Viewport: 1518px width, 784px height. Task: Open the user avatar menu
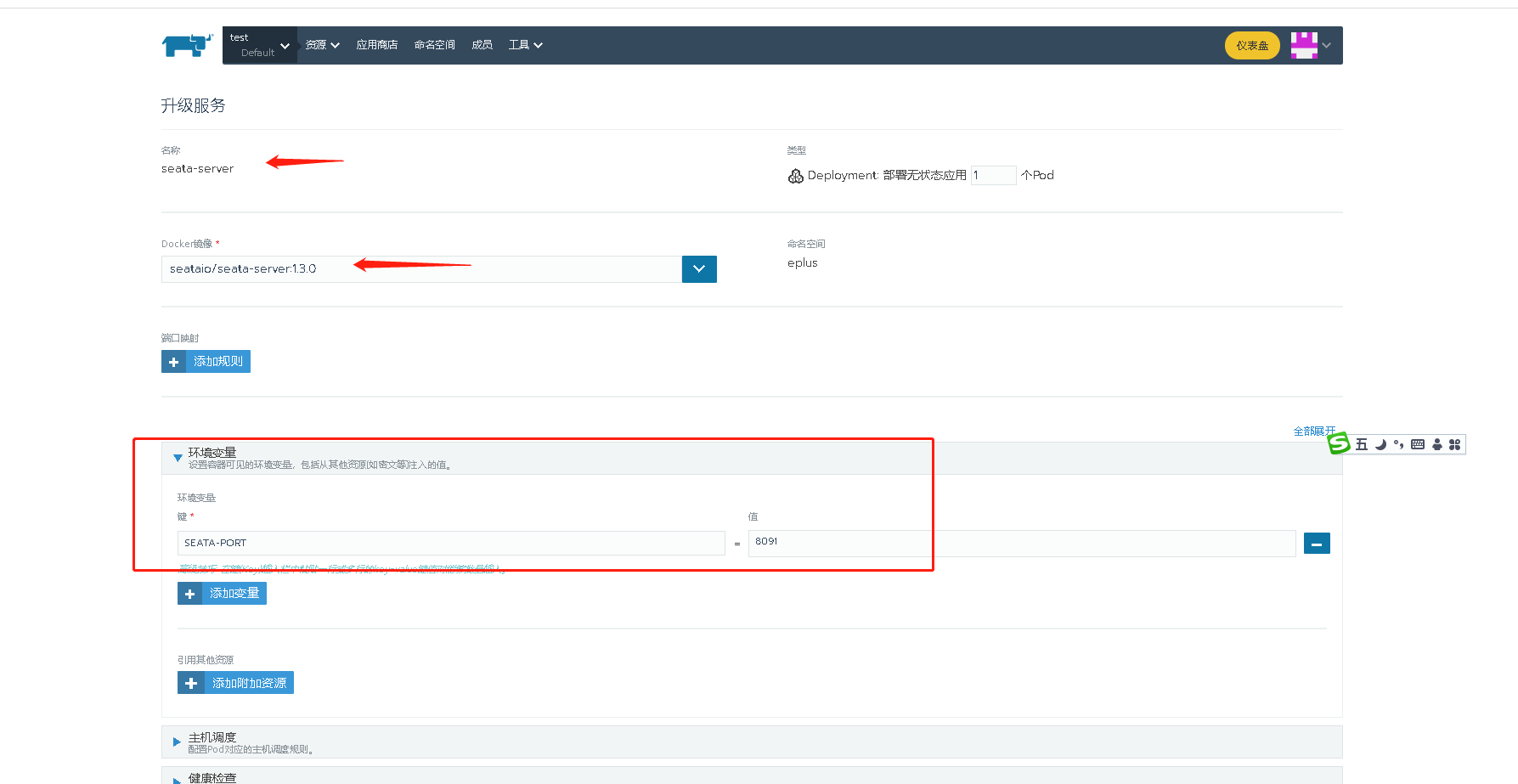pyautogui.click(x=1304, y=45)
